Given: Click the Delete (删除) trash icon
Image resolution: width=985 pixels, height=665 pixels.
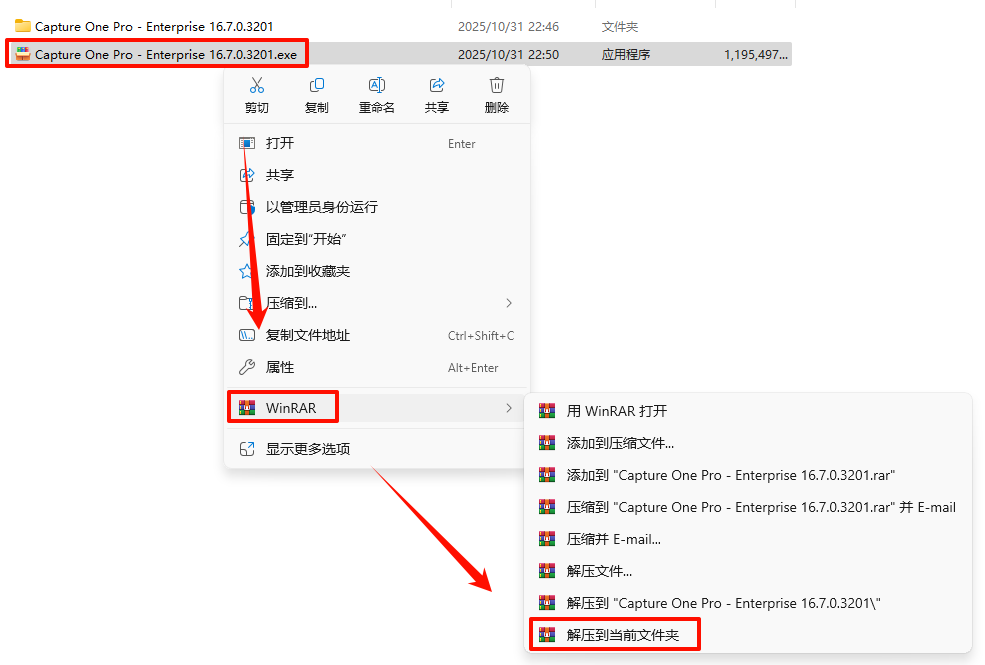Looking at the screenshot, I should 496,85.
